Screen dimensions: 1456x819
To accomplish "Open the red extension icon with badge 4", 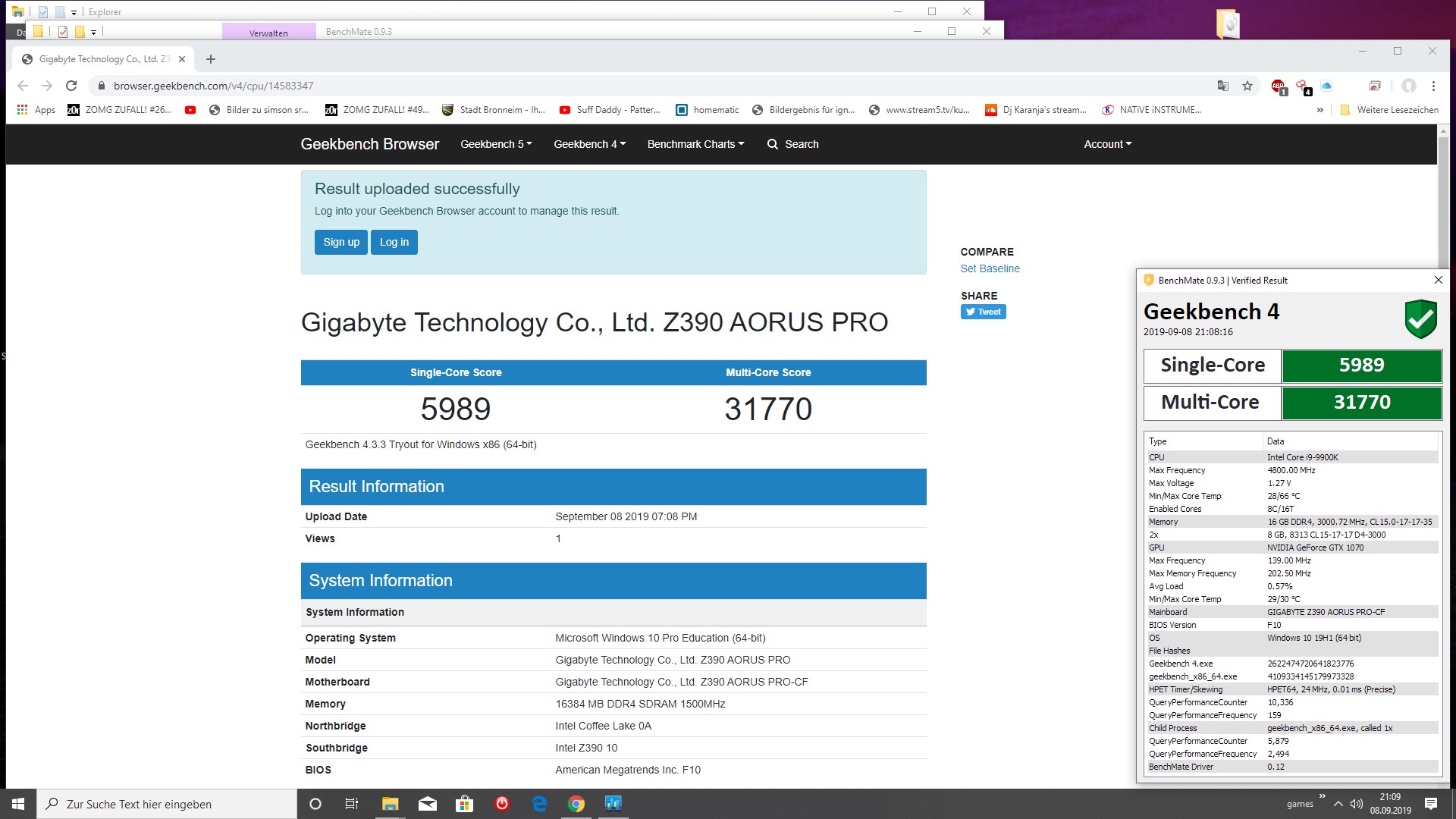I will click(1303, 86).
